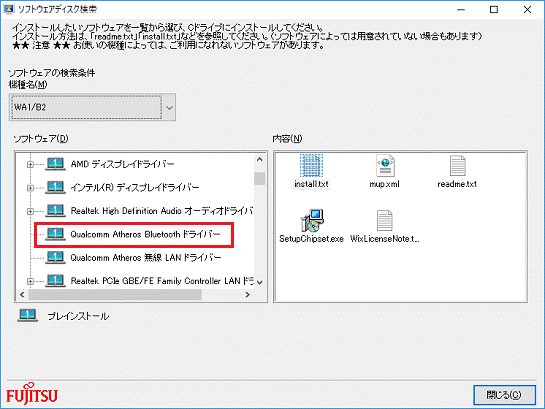Close the window with the title bar X

point(527,9)
